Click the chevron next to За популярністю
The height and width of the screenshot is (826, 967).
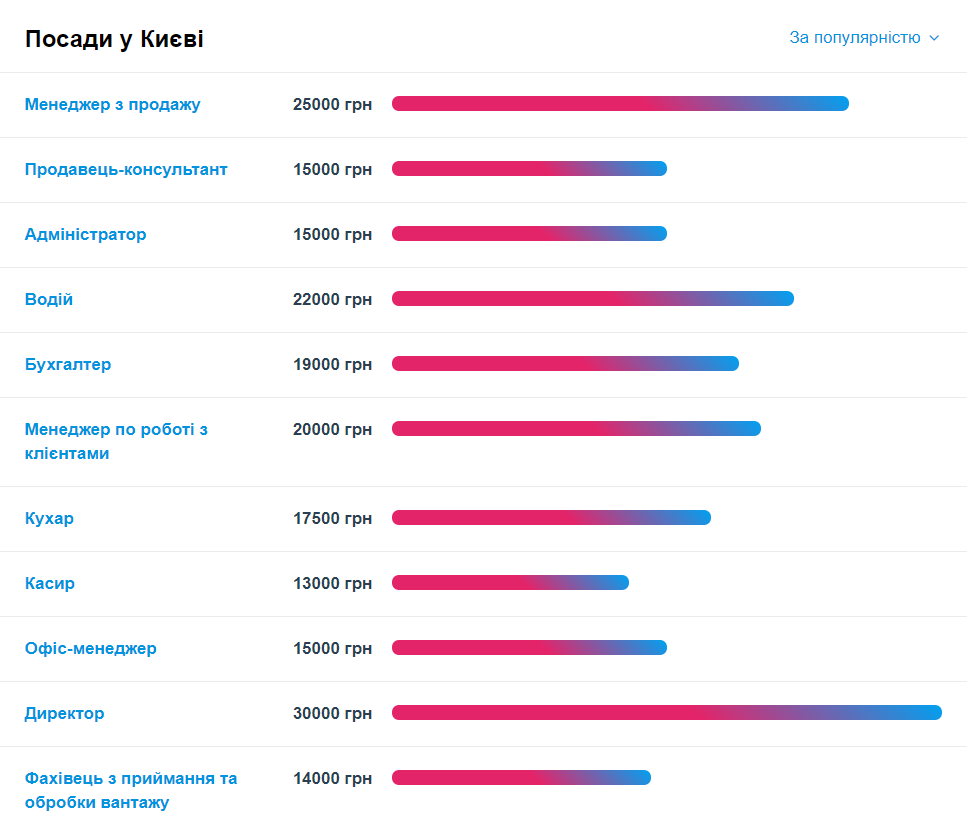[934, 38]
